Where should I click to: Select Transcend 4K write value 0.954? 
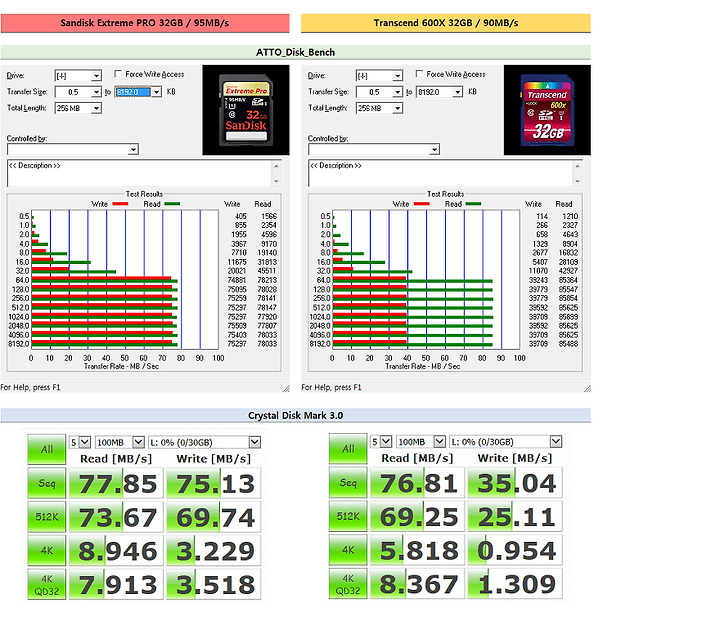point(515,550)
